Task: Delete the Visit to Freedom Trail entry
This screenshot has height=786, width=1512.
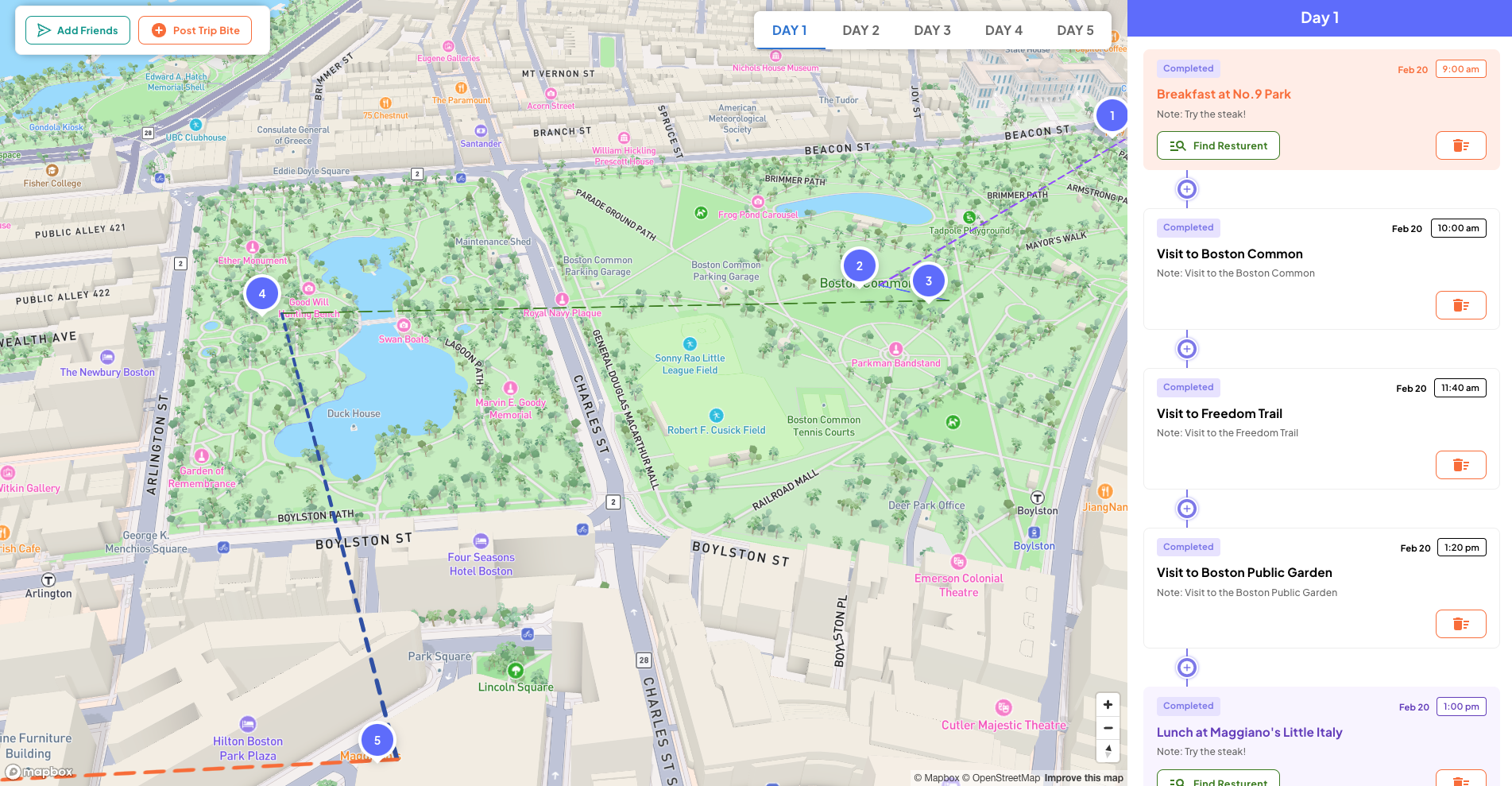Action: 1460,465
